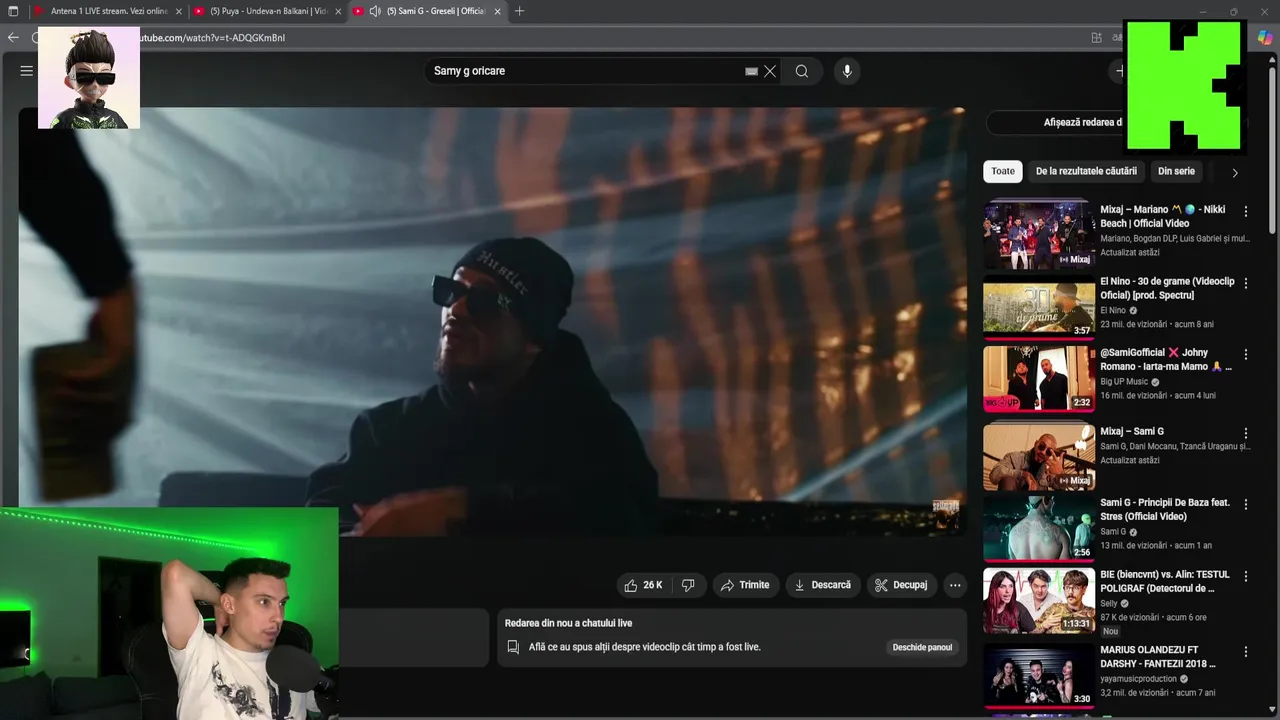Go back with the browser back arrow
1280x720 pixels.
pos(13,37)
